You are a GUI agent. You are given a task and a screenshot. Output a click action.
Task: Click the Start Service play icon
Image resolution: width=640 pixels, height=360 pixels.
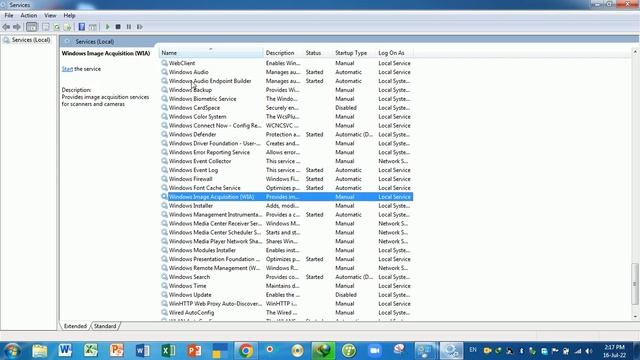click(x=107, y=27)
